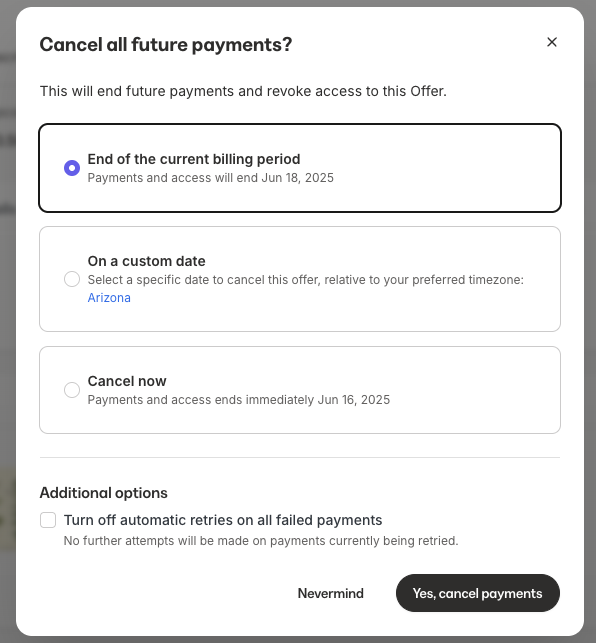Choose the On a custom date radio button

pos(72,279)
